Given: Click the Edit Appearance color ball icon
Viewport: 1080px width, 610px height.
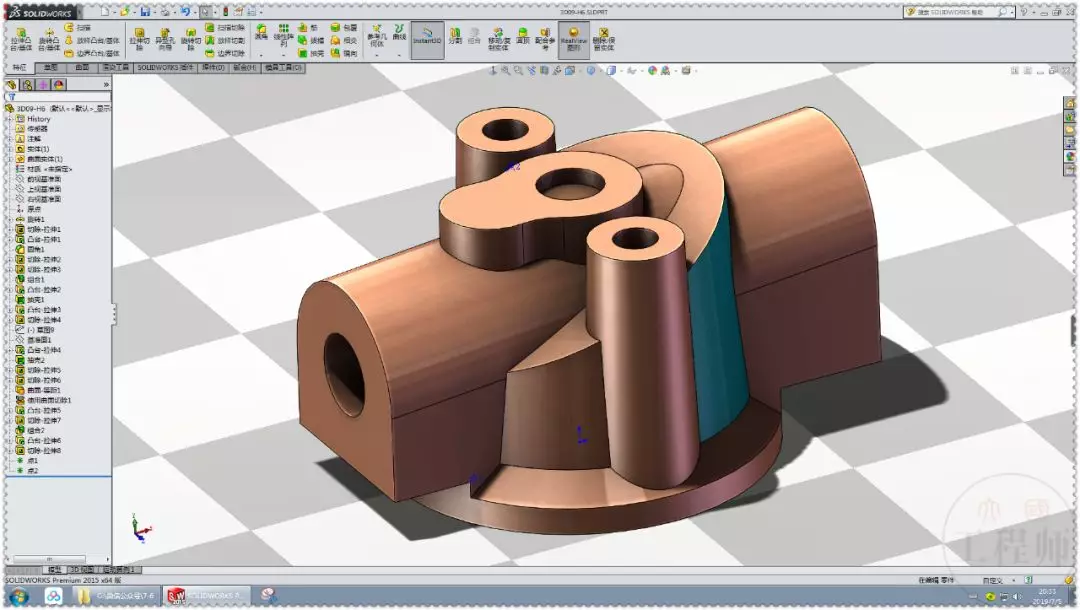Looking at the screenshot, I should (x=652, y=70).
